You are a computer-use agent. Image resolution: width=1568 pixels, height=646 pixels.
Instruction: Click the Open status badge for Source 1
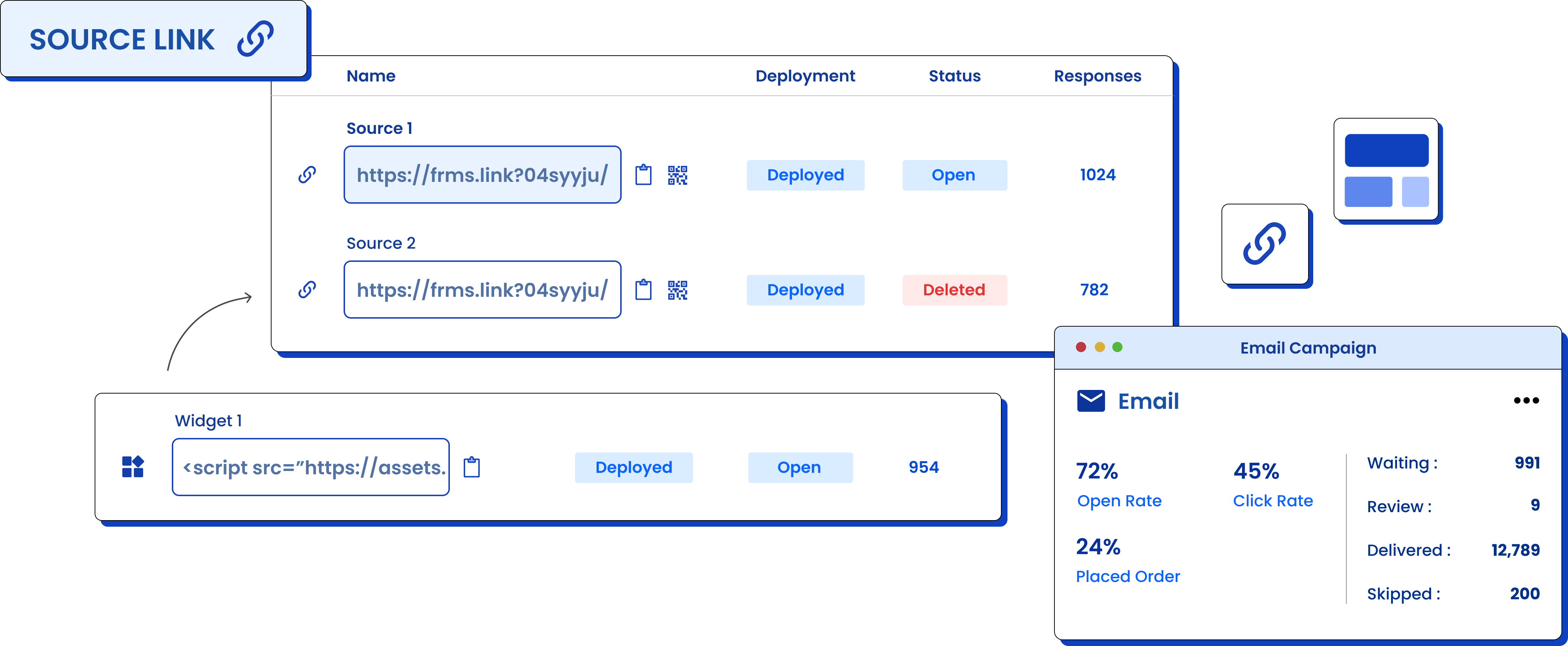[954, 175]
